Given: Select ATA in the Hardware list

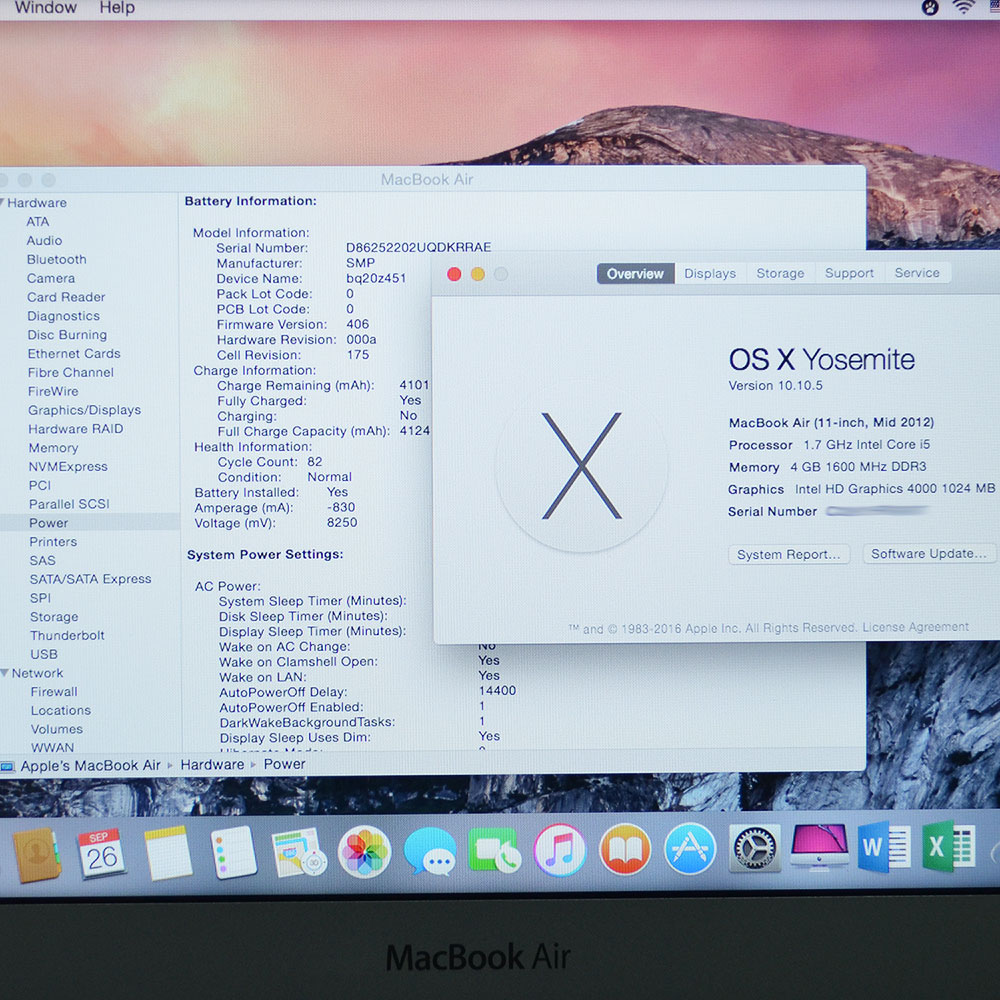Looking at the screenshot, I should pyautogui.click(x=38, y=222).
